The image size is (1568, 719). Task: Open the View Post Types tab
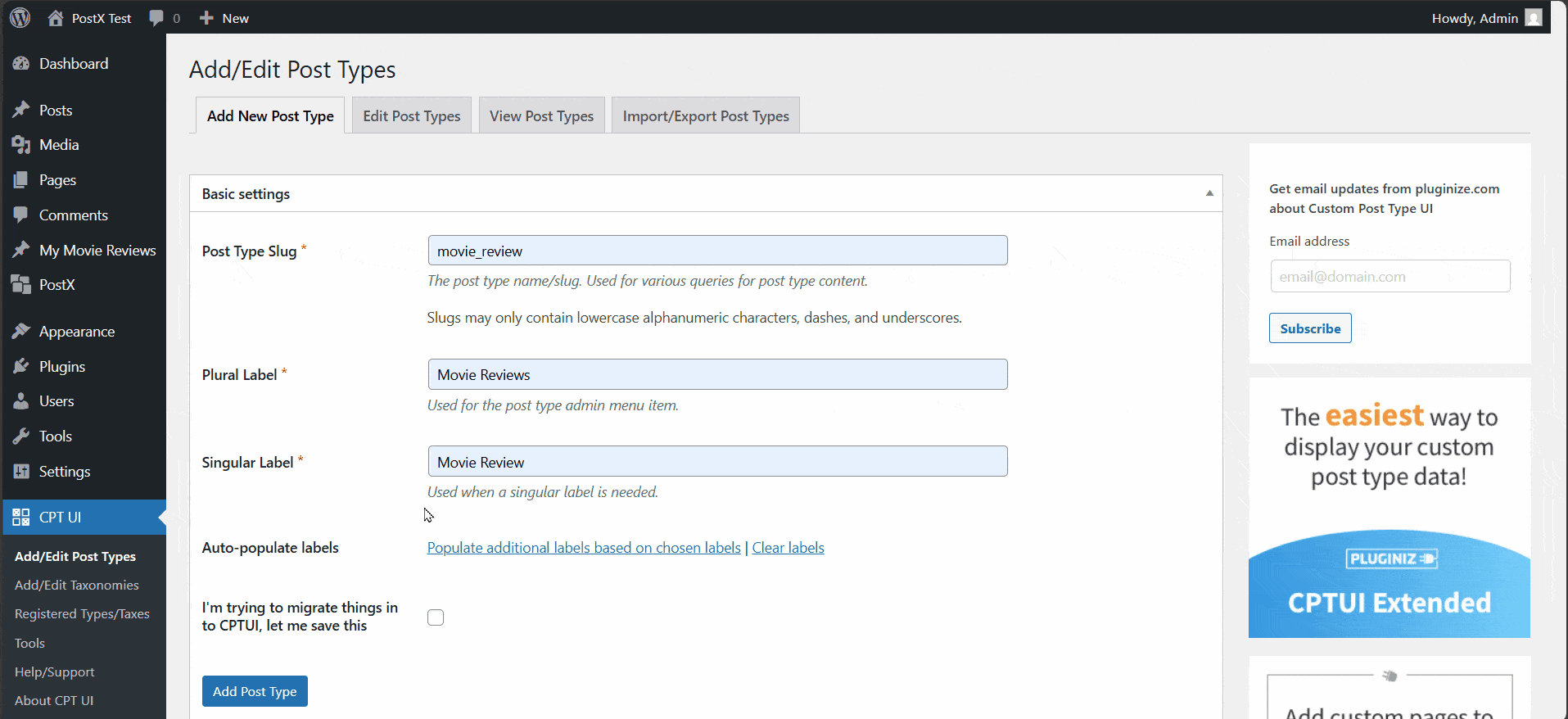pos(542,115)
